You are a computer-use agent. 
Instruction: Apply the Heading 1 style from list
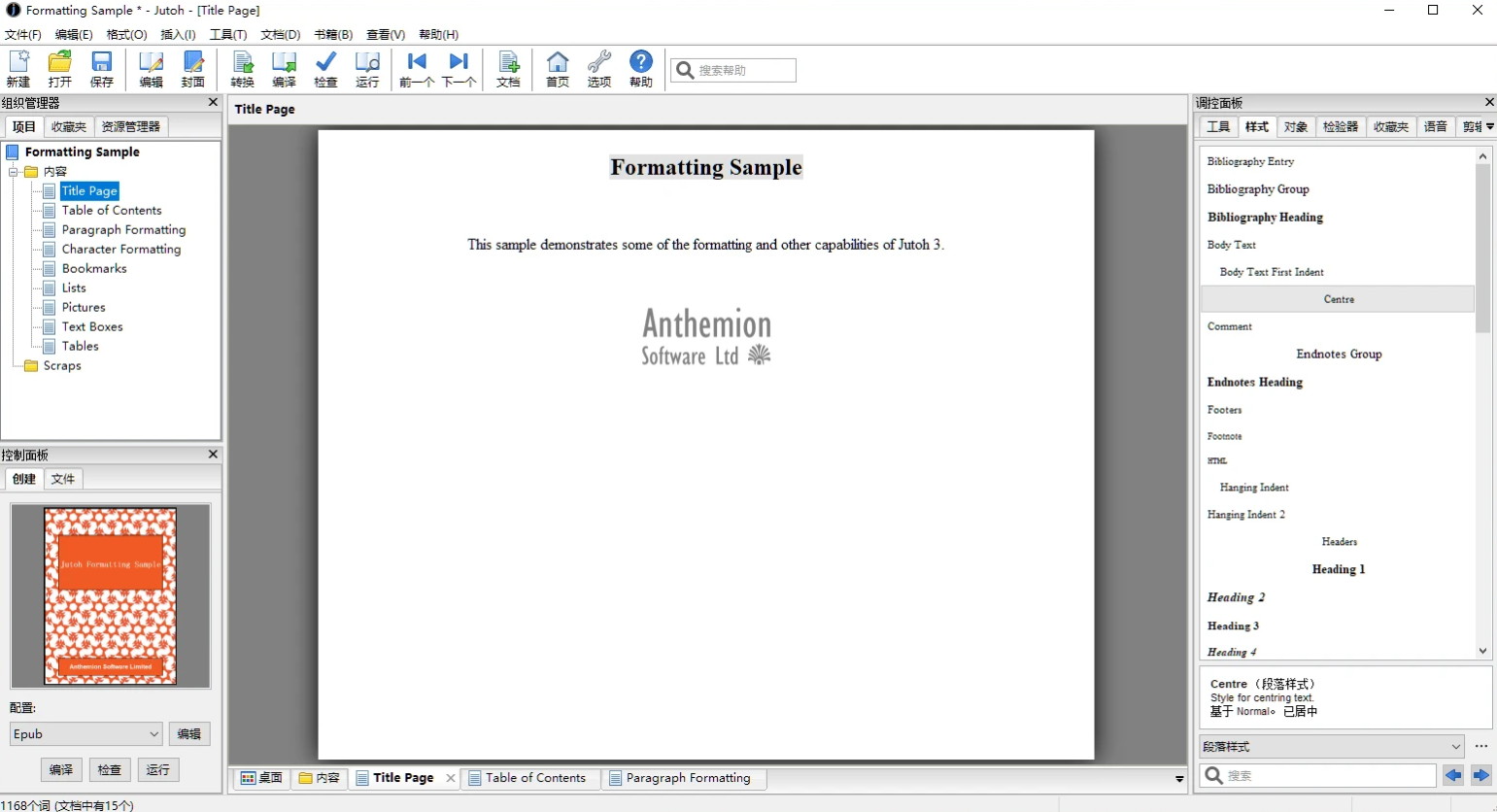(x=1338, y=569)
